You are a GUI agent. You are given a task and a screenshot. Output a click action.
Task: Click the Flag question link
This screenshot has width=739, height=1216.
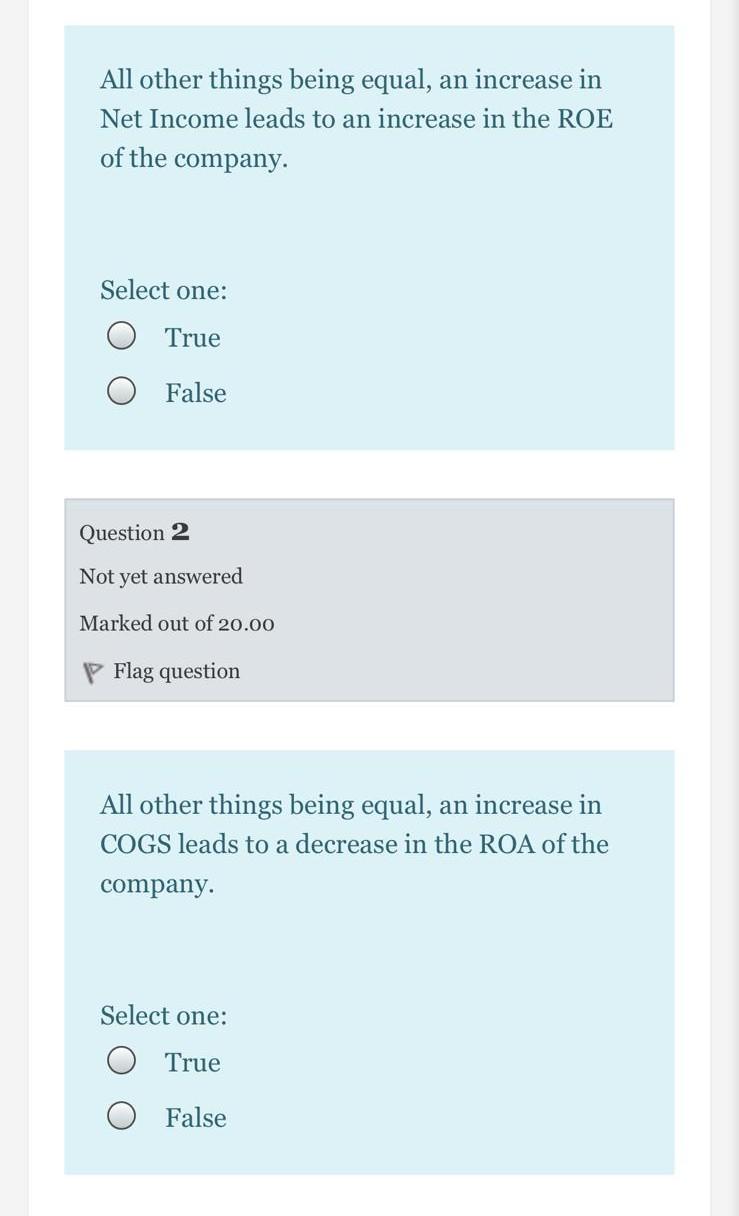(176, 671)
